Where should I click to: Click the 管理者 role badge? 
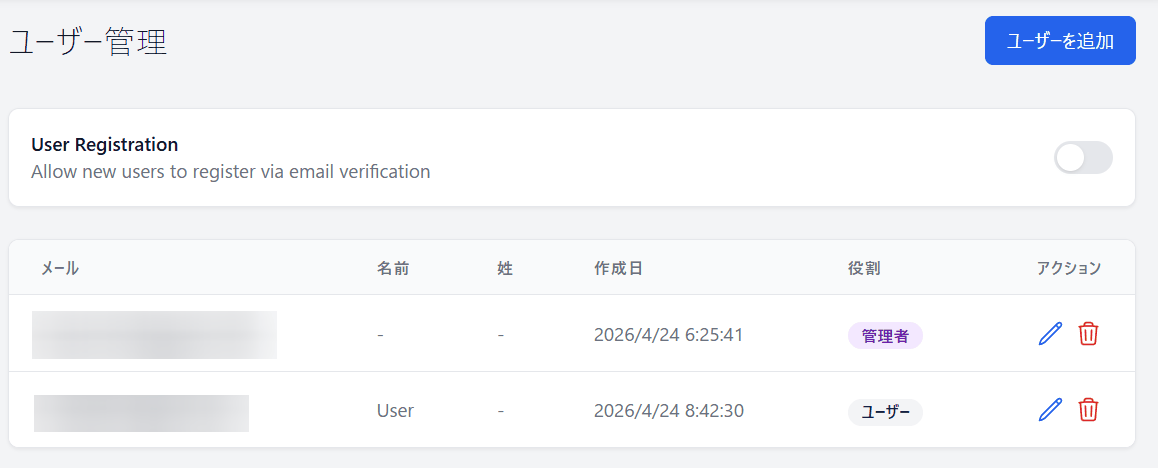885,336
